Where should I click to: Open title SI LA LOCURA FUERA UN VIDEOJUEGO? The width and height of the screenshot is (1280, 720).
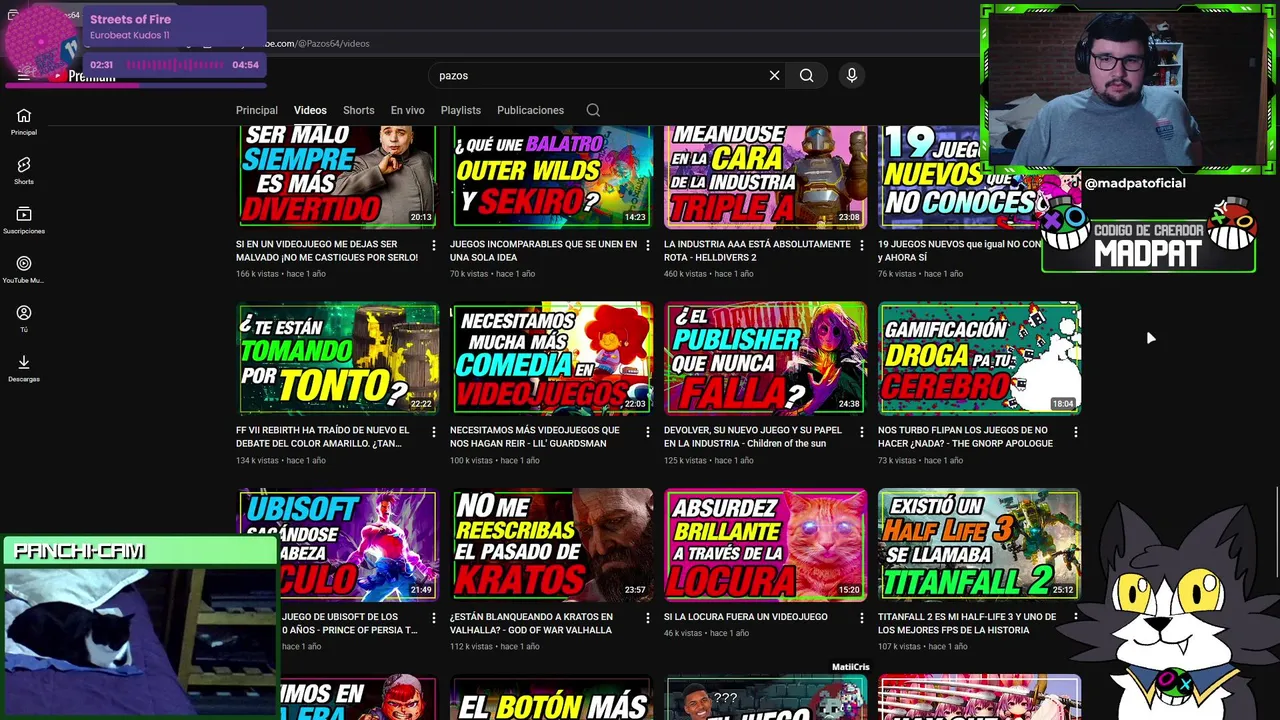[x=746, y=617]
